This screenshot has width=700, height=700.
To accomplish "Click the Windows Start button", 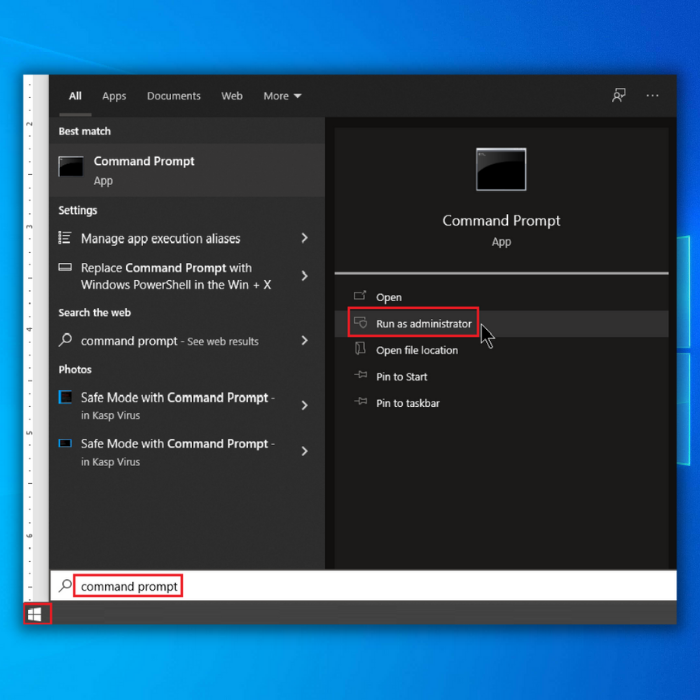I will coord(35,614).
